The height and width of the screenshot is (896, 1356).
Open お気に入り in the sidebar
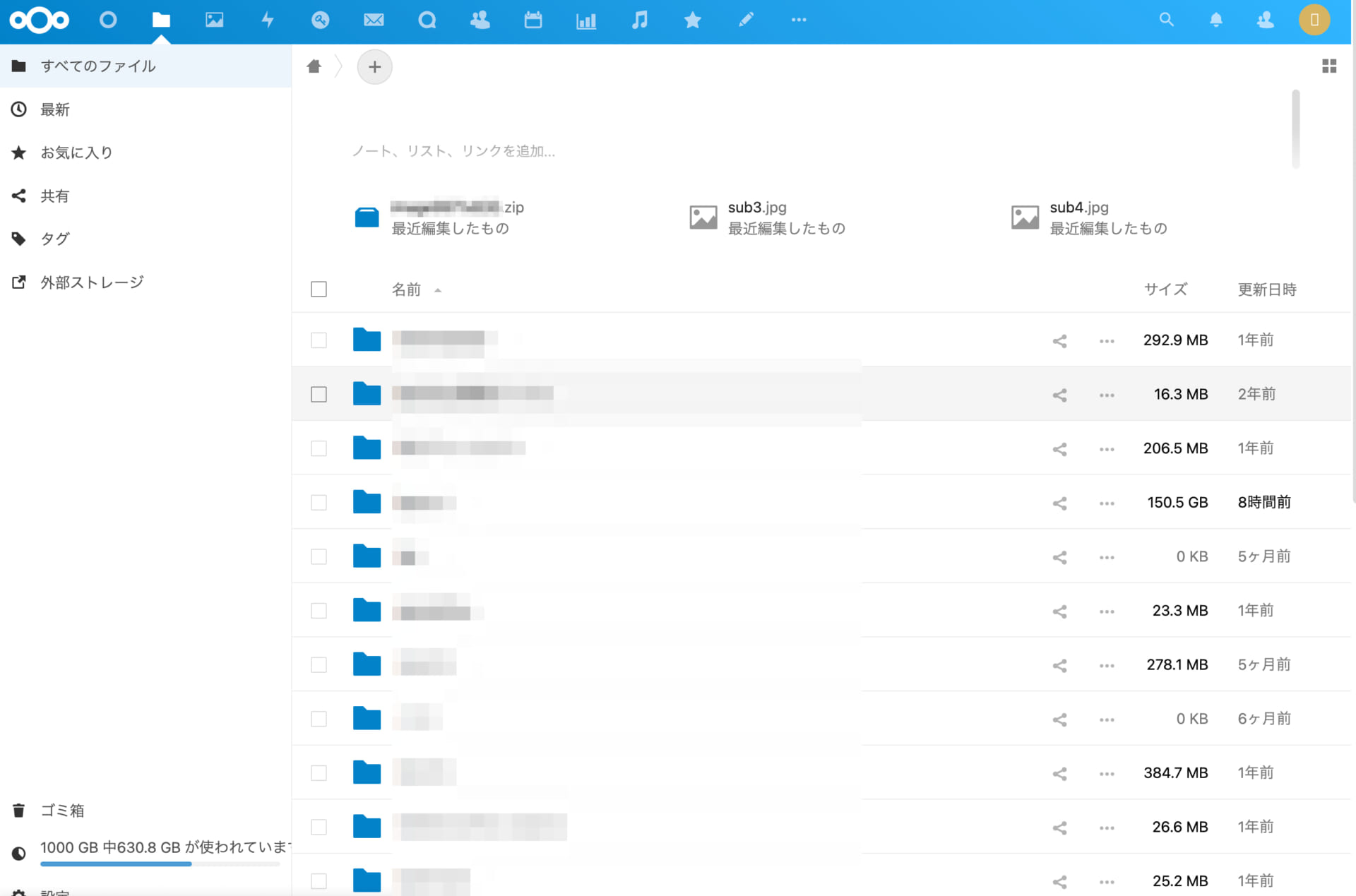click(76, 153)
